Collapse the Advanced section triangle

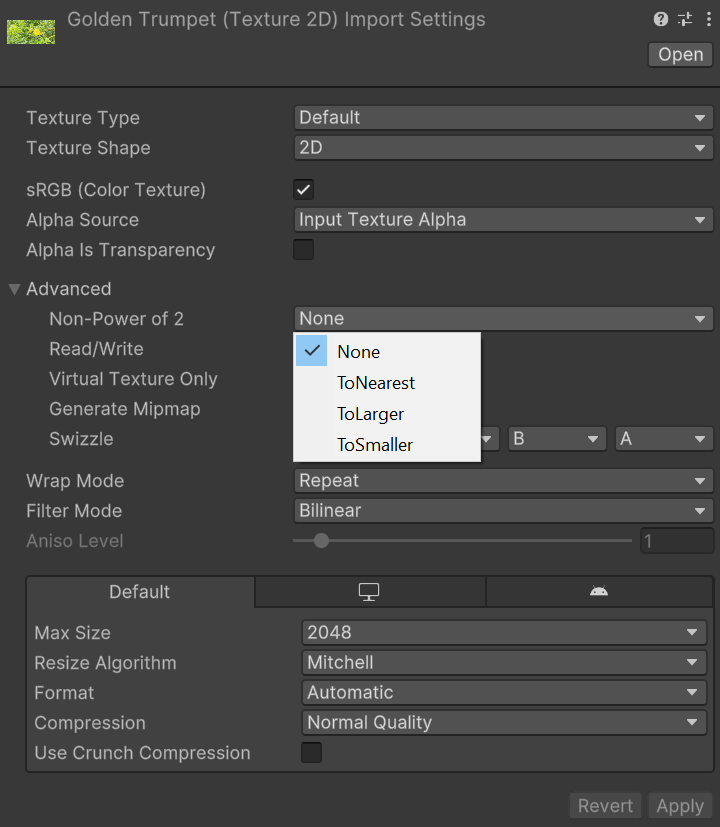[14, 288]
